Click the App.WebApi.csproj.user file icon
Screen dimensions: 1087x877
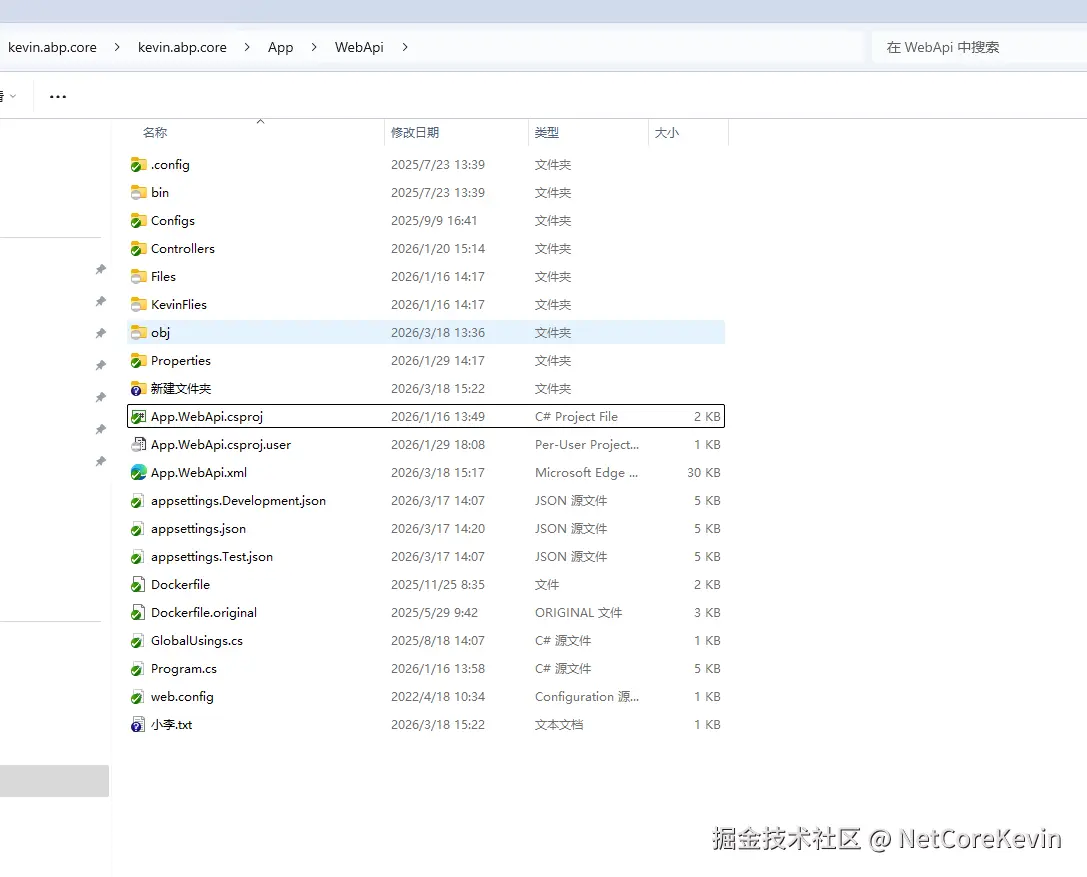coord(139,445)
